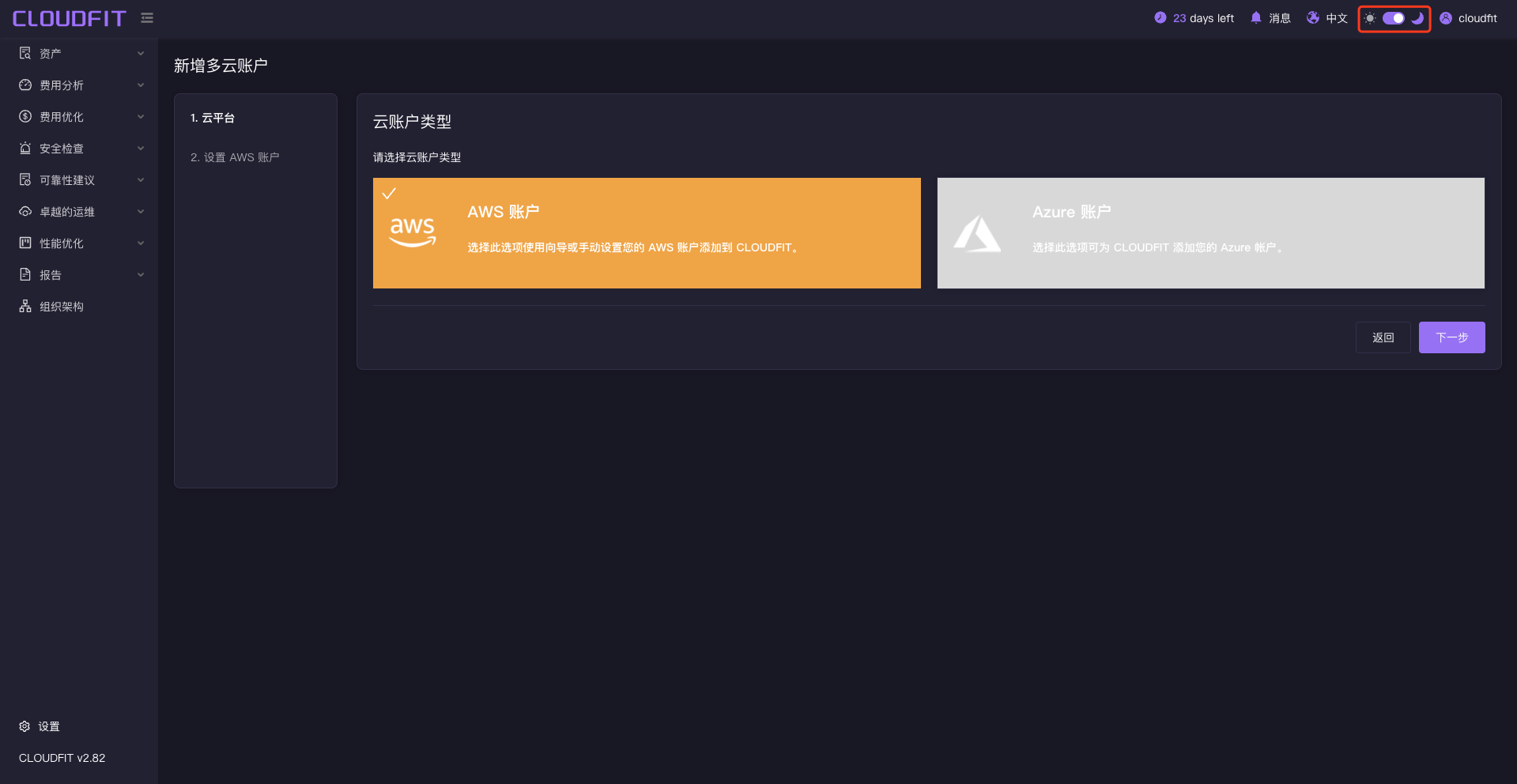
Task: Open 消息 notifications link
Action: pos(1270,18)
